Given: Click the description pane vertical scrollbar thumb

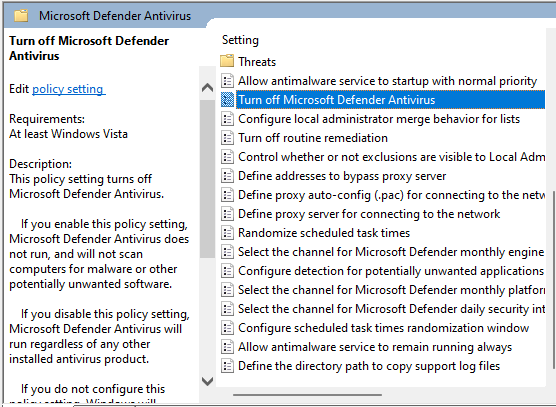Looking at the screenshot, I should (207, 179).
